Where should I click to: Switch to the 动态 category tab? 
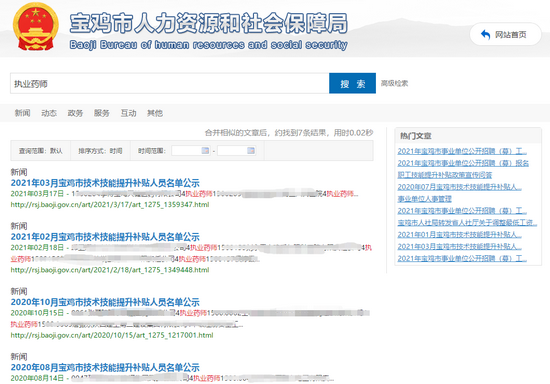point(49,113)
